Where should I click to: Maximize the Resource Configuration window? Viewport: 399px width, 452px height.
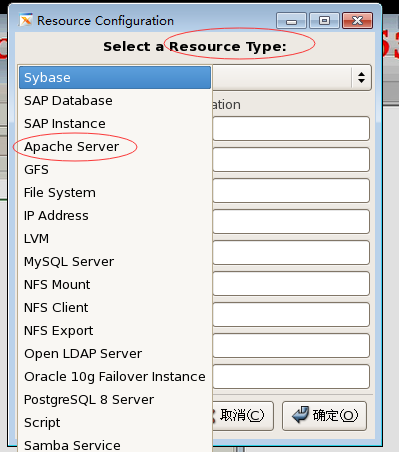click(x=324, y=21)
